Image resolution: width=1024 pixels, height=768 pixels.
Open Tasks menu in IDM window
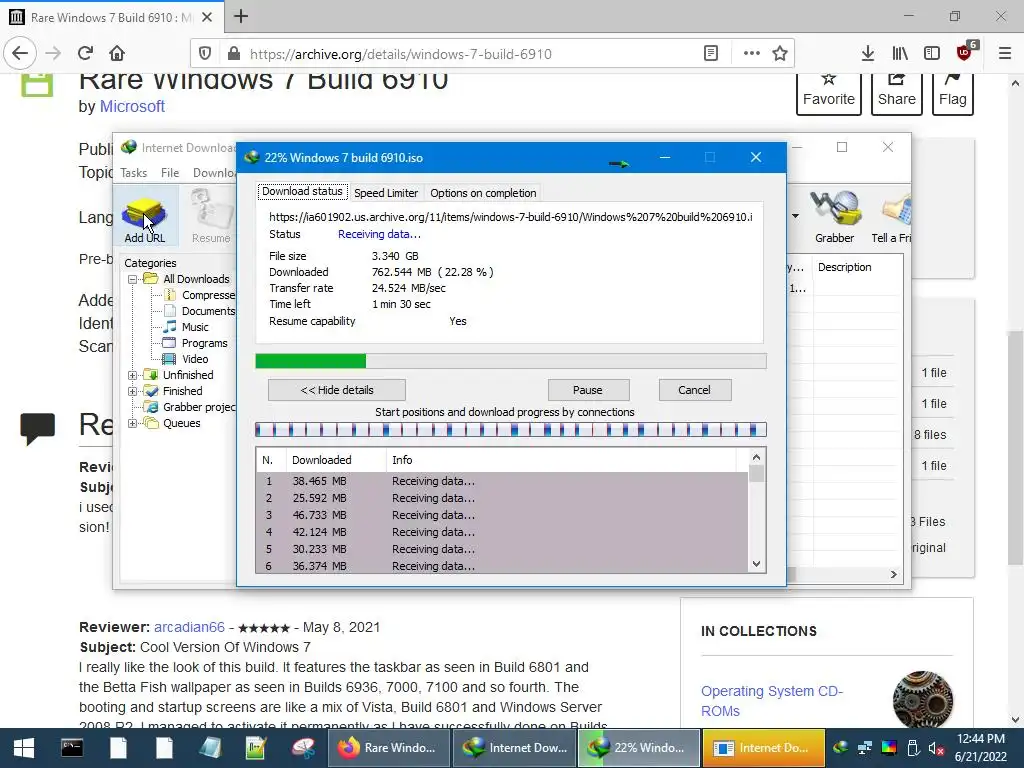[x=133, y=172]
